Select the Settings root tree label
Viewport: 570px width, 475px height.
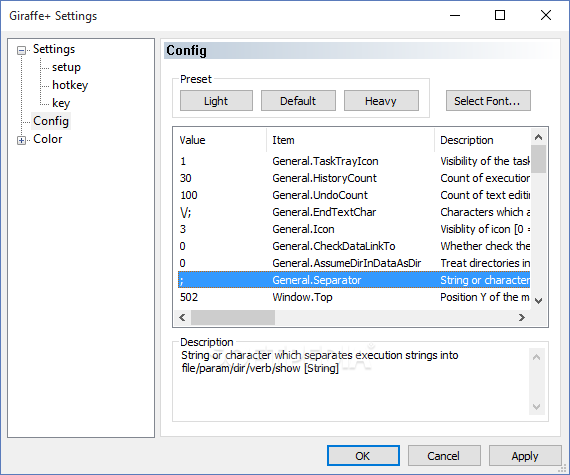[54, 49]
